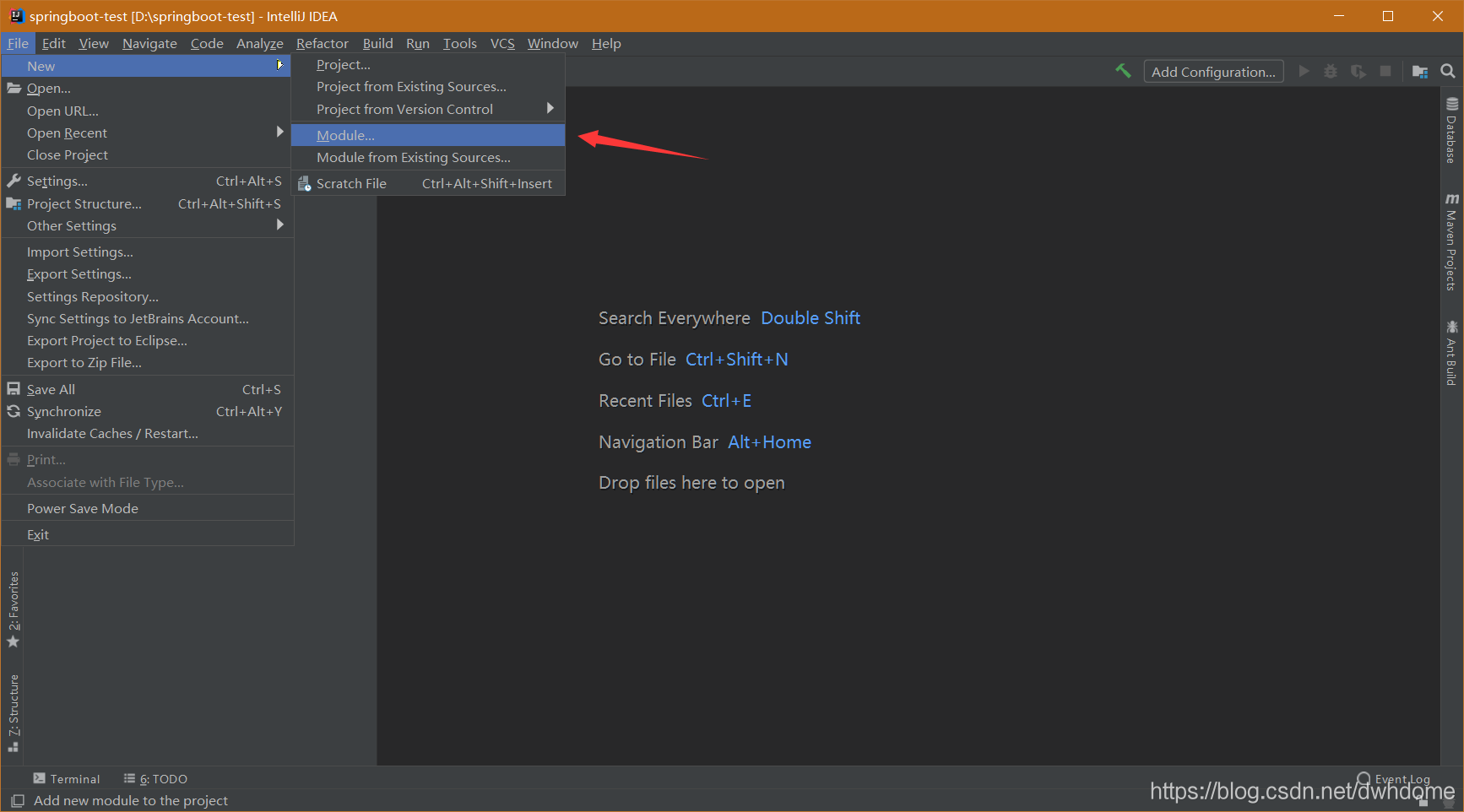Click the Add Configuration... button
Image resolution: width=1464 pixels, height=812 pixels.
pos(1213,72)
